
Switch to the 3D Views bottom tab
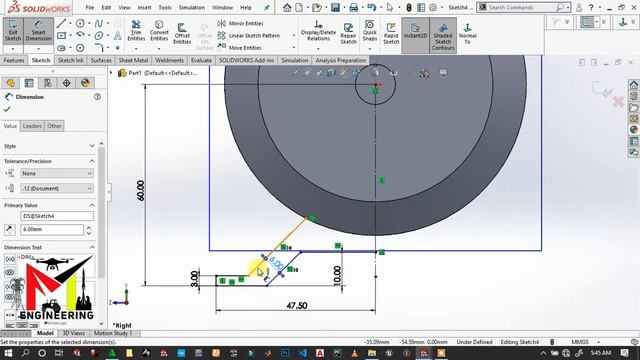[x=73, y=333]
